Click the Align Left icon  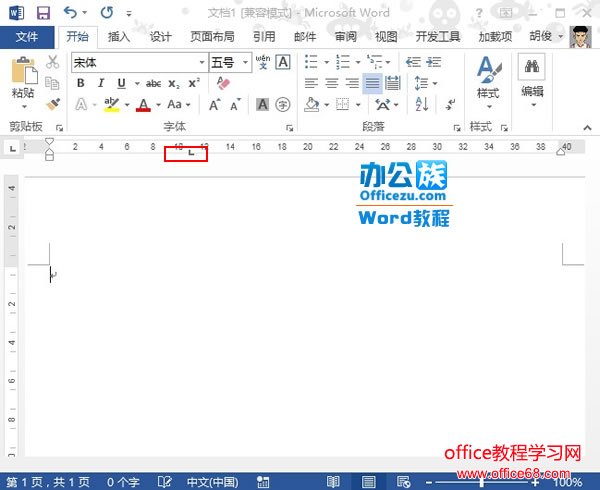pos(311,83)
